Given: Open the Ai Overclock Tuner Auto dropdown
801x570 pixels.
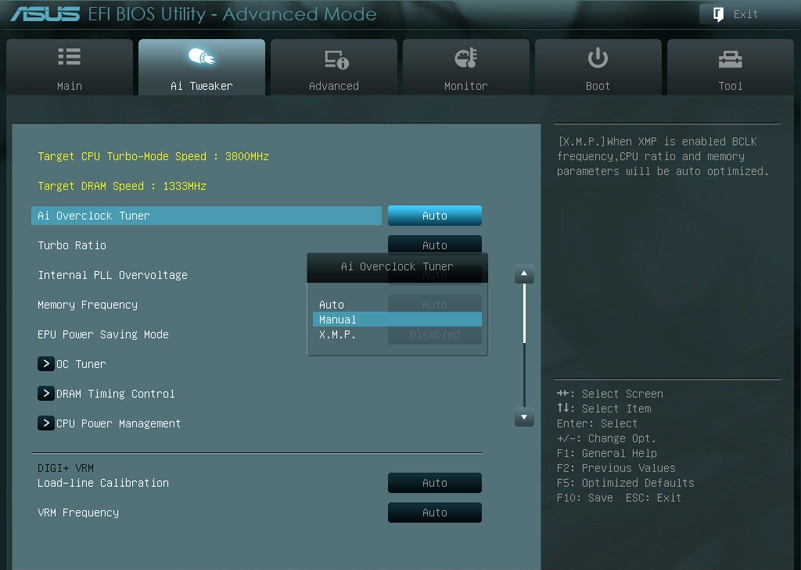Looking at the screenshot, I should (435, 216).
